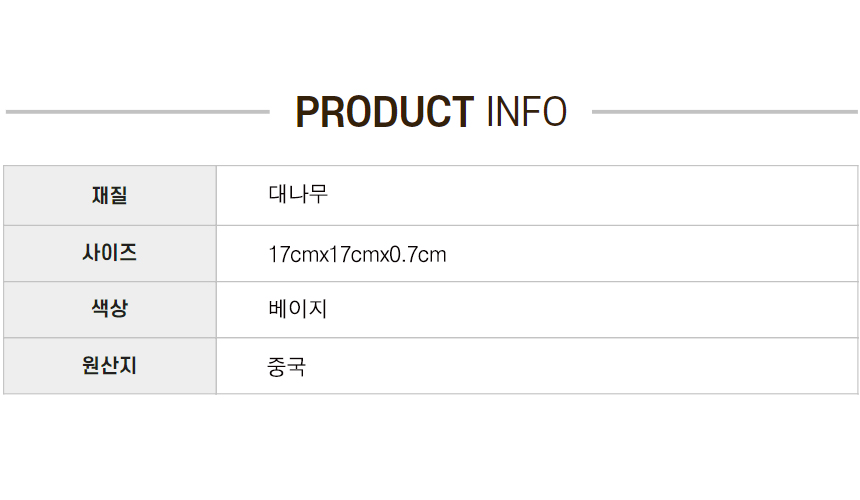Click the gray line right of heading

point(725,112)
